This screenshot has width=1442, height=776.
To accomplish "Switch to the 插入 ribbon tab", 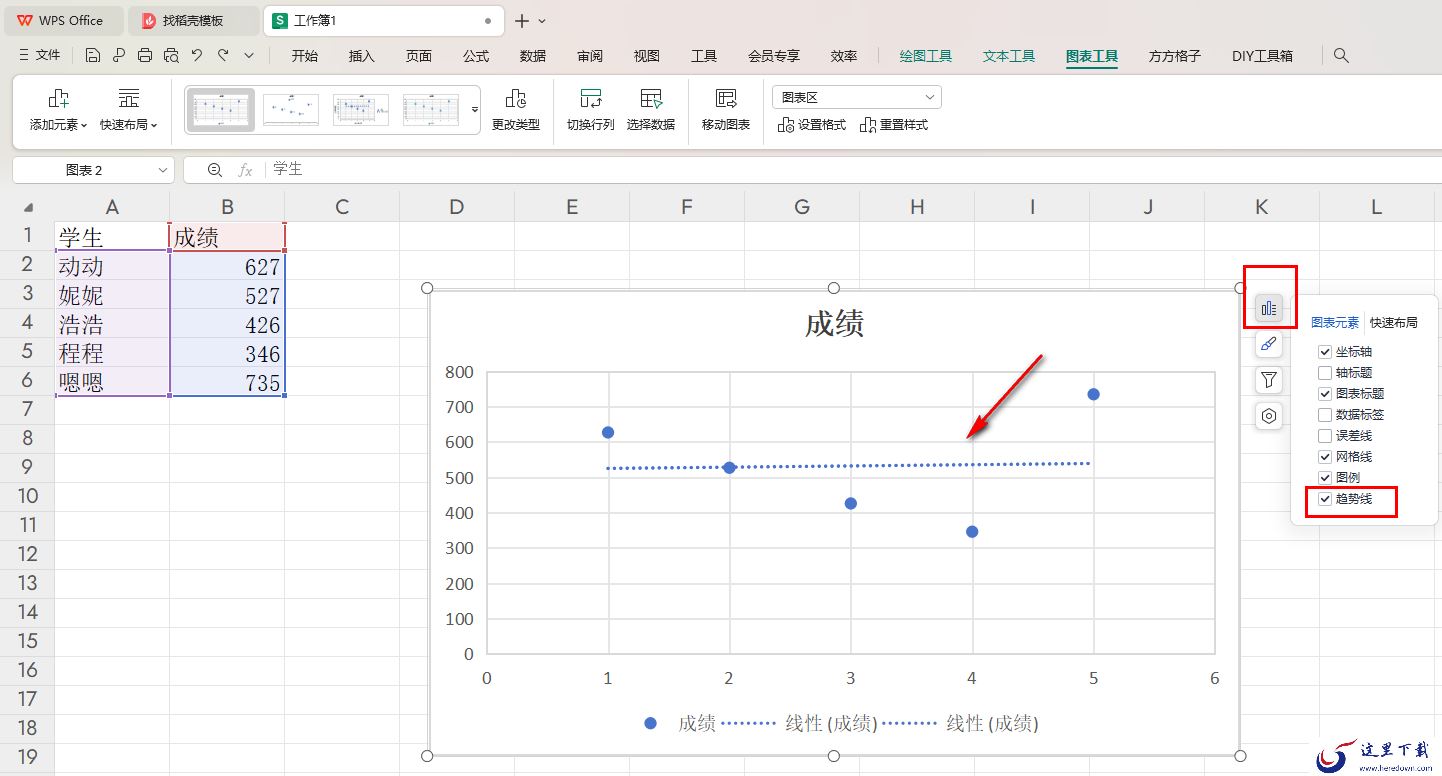I will tap(362, 56).
